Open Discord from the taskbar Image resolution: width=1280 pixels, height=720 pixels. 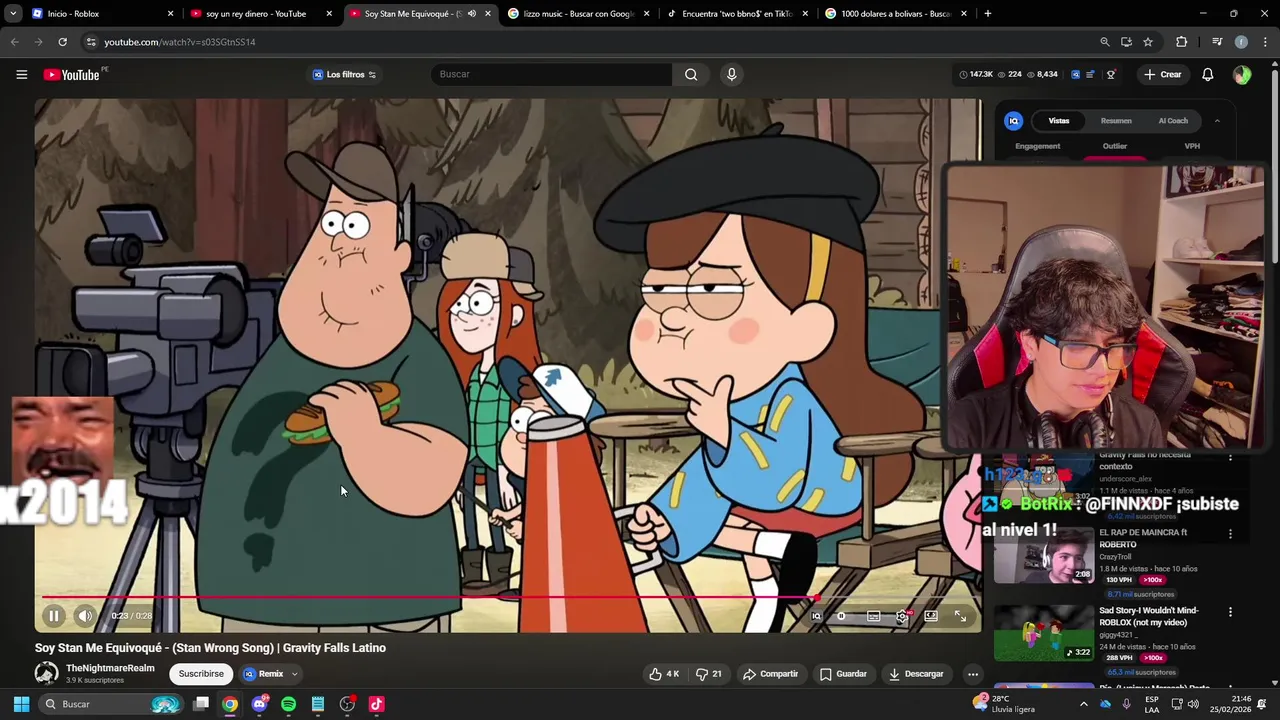point(260,704)
